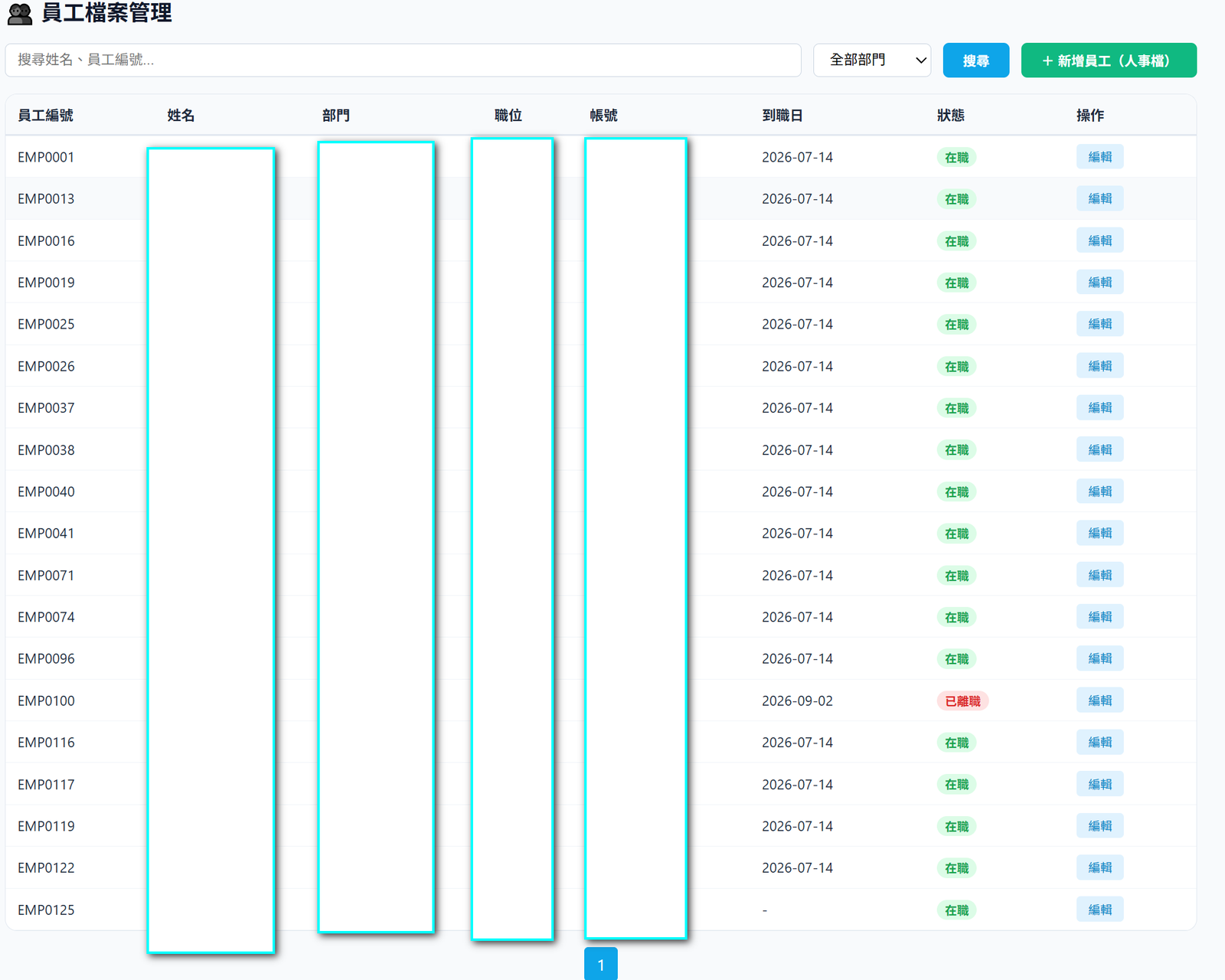Edit employee EMP0025

tap(1099, 324)
